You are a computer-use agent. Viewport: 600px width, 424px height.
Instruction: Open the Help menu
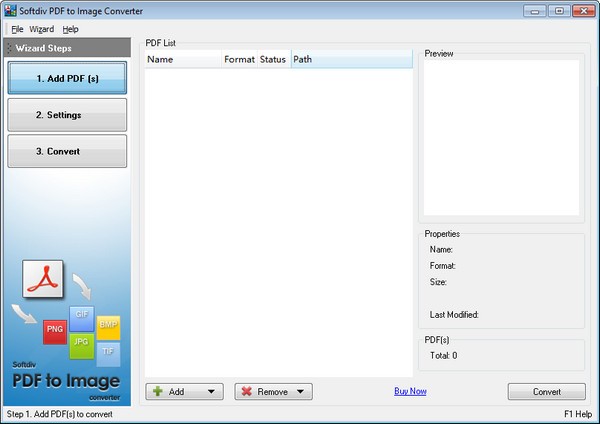[x=70, y=29]
